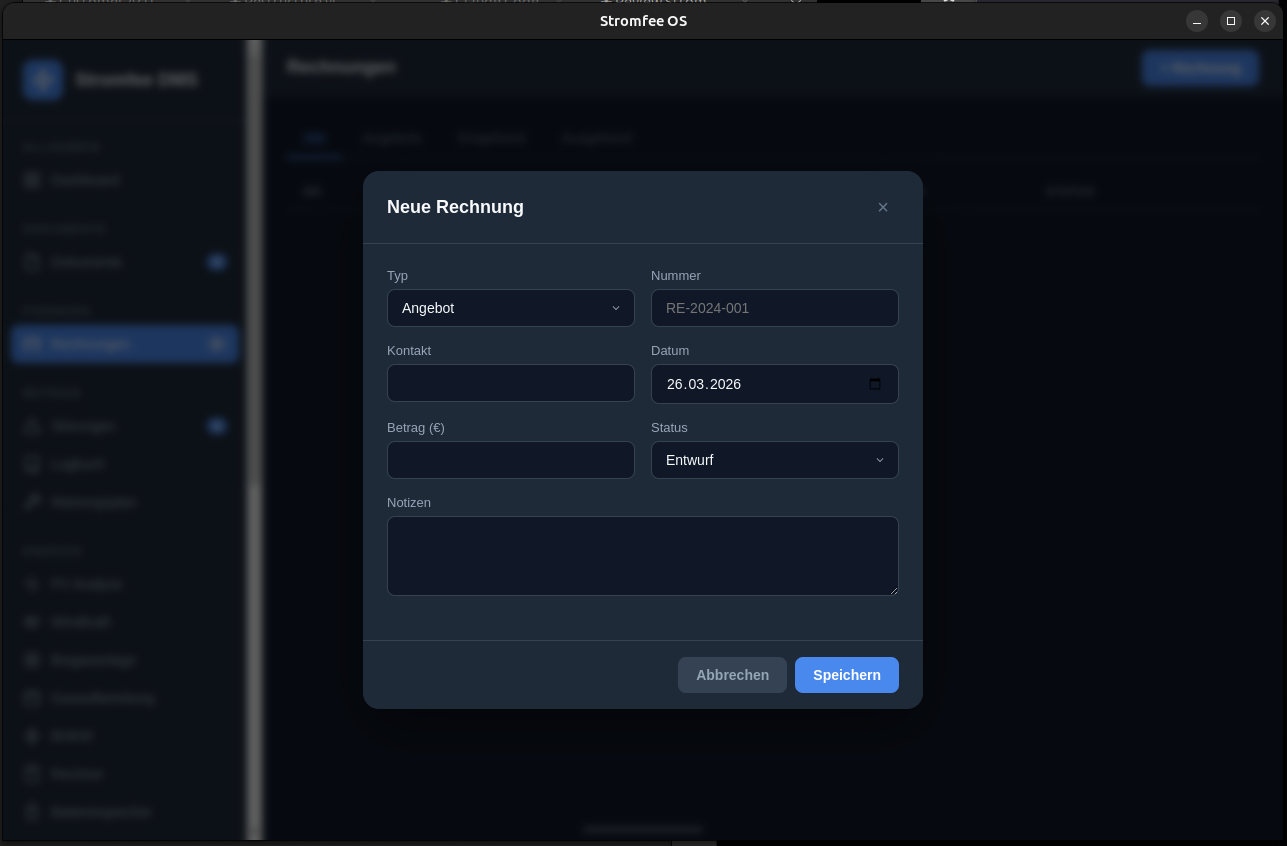Focus the Nummer input field

[774, 308]
